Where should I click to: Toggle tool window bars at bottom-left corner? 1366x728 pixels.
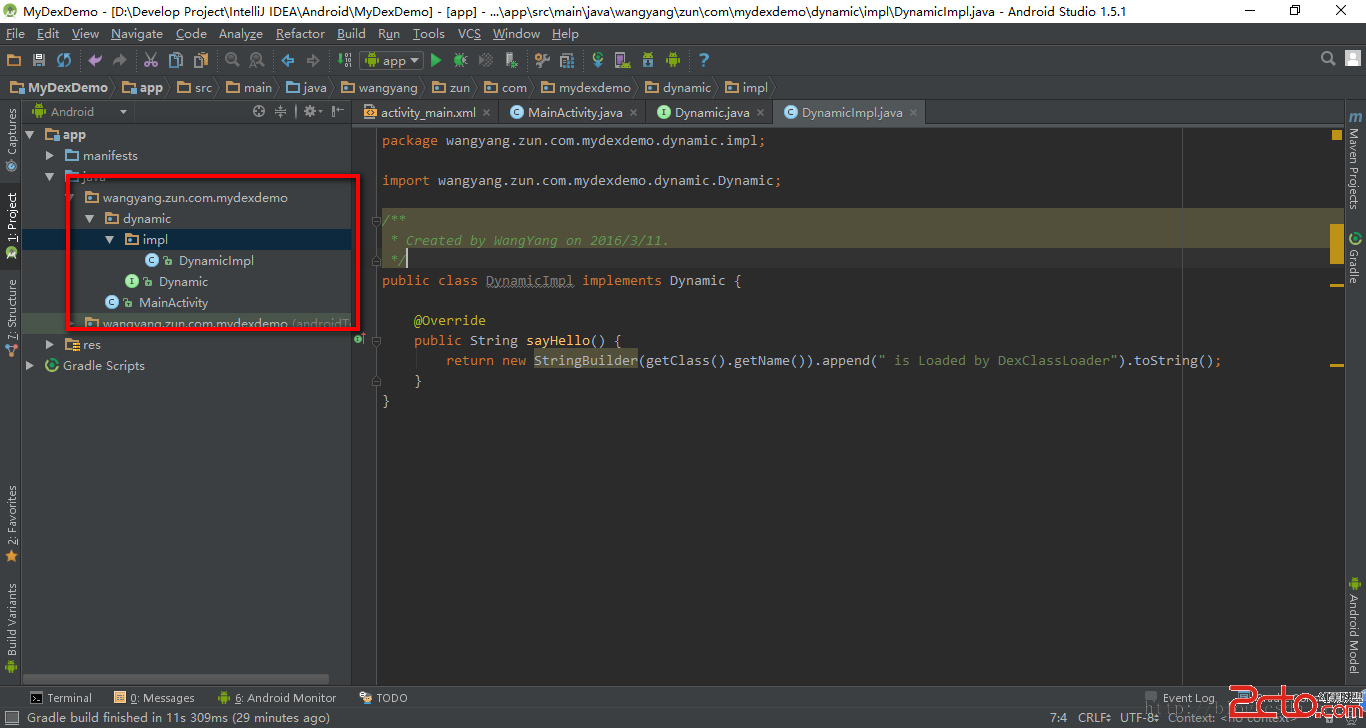(x=11, y=718)
